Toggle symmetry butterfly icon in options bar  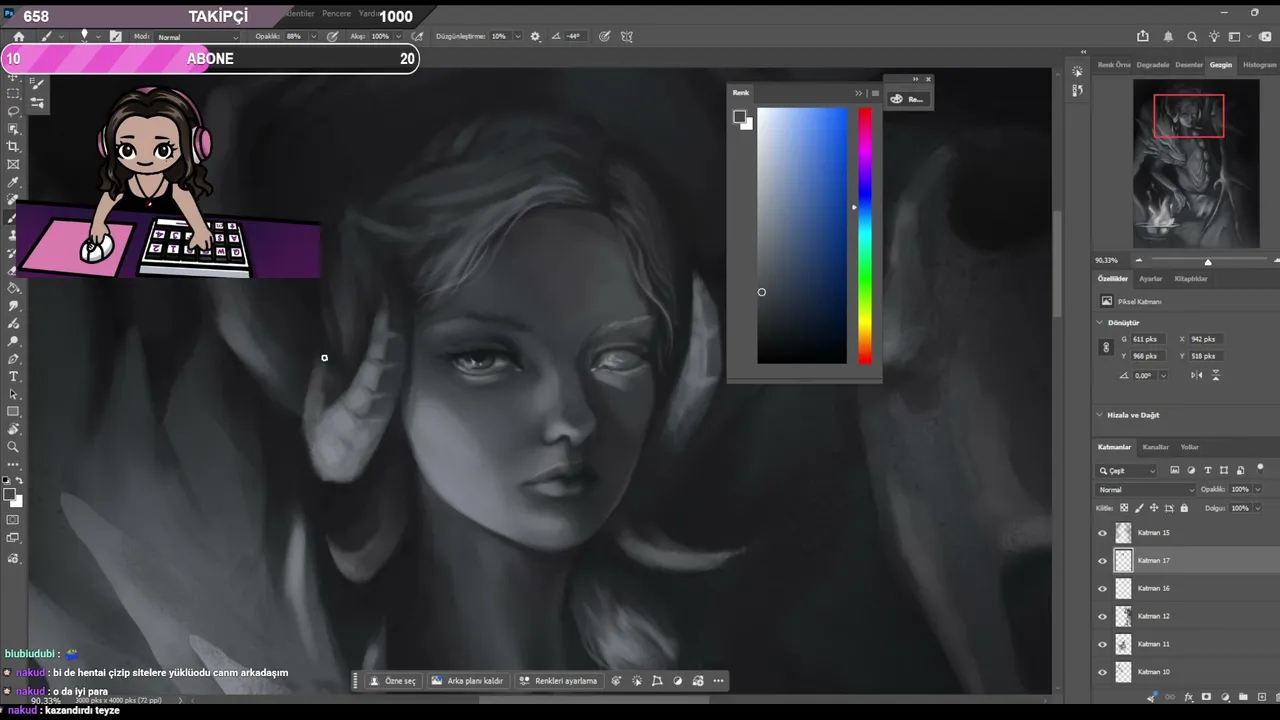click(x=627, y=37)
